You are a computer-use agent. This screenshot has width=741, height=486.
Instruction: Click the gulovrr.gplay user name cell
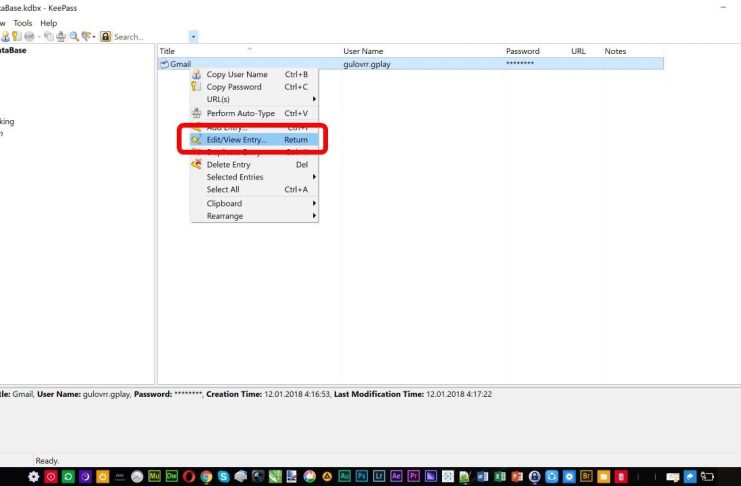pyautogui.click(x=367, y=64)
